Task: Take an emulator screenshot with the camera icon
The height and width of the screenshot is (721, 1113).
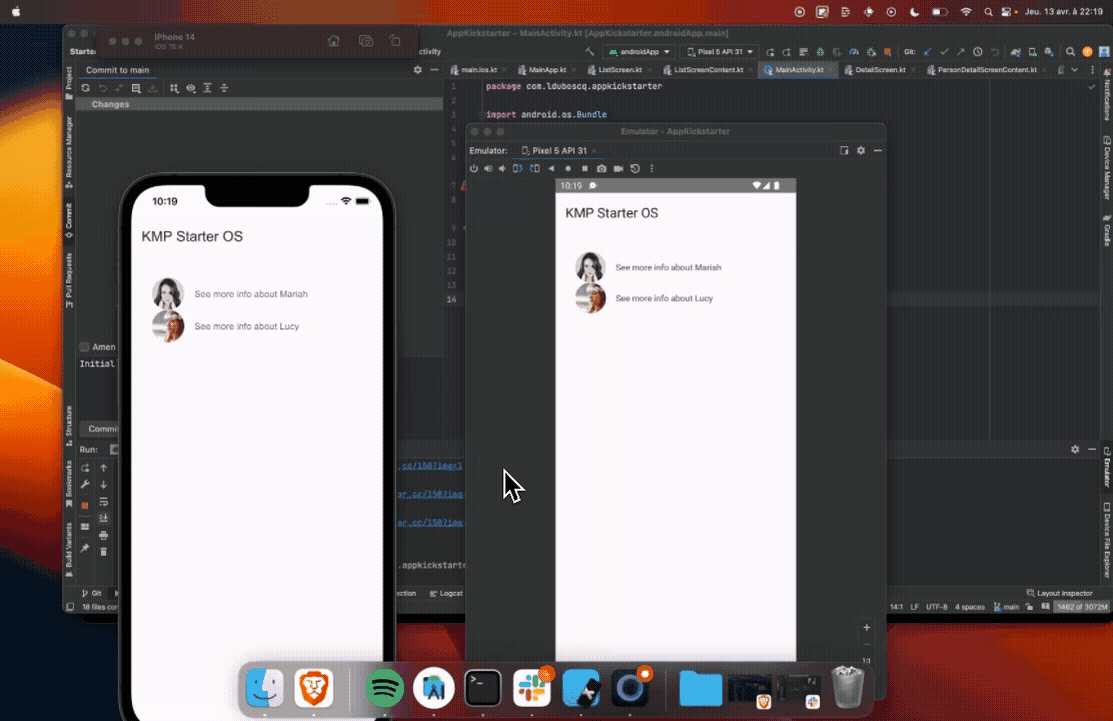Action: coord(601,168)
